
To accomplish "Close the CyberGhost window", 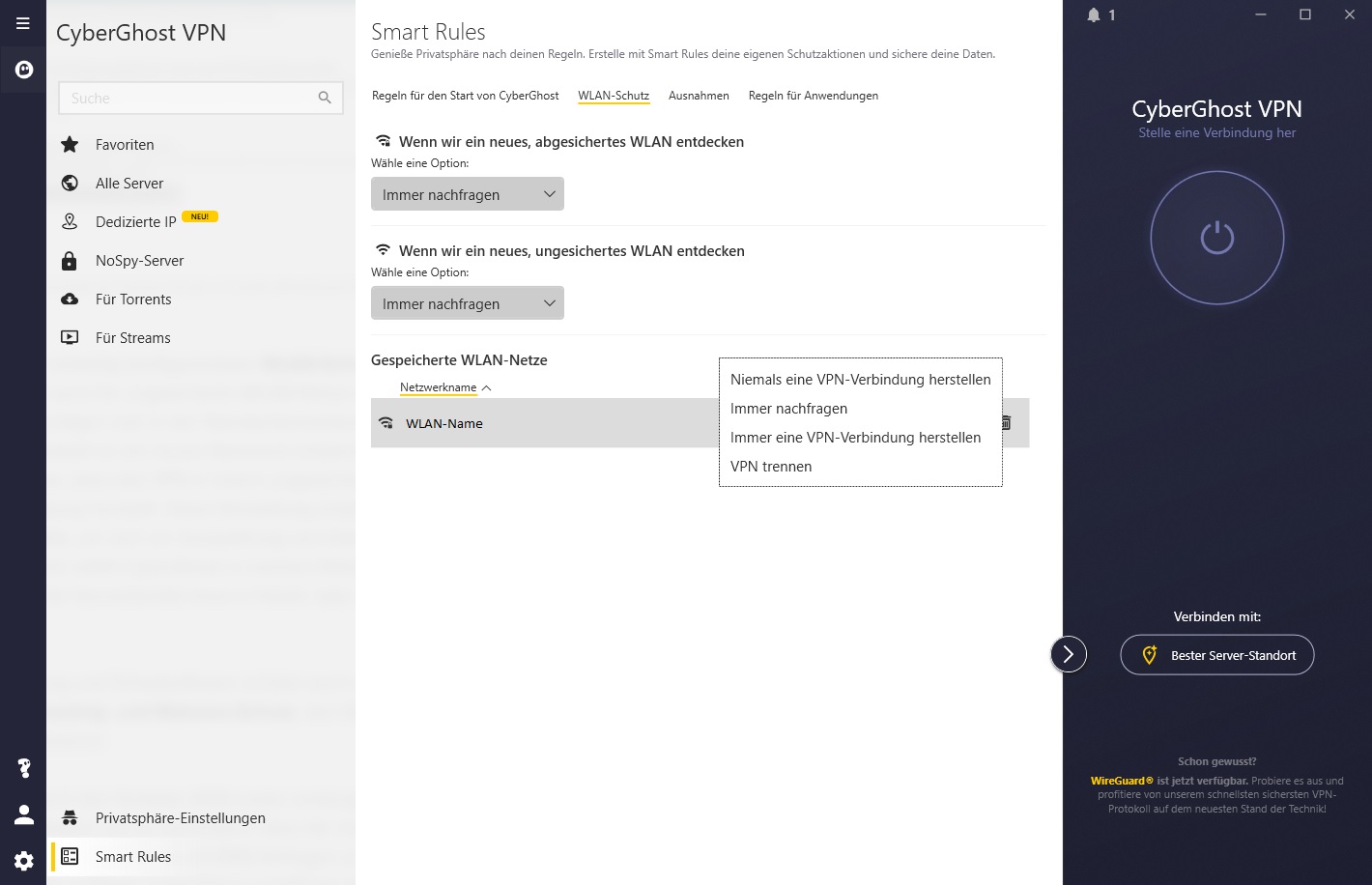I will point(1350,14).
